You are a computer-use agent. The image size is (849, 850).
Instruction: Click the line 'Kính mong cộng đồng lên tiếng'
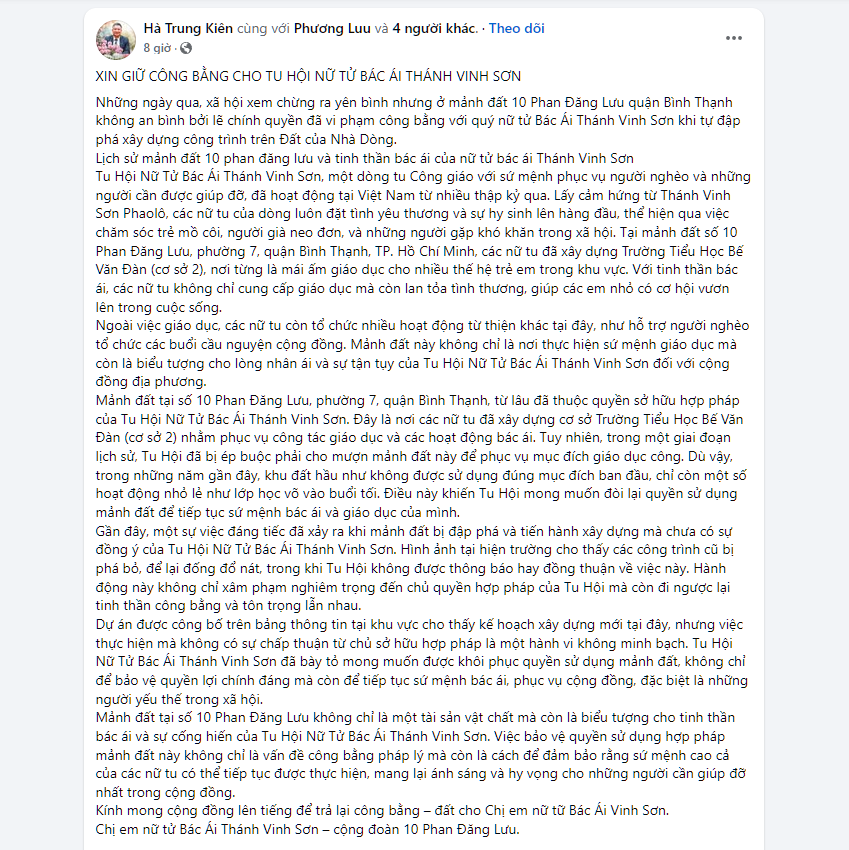[382, 811]
